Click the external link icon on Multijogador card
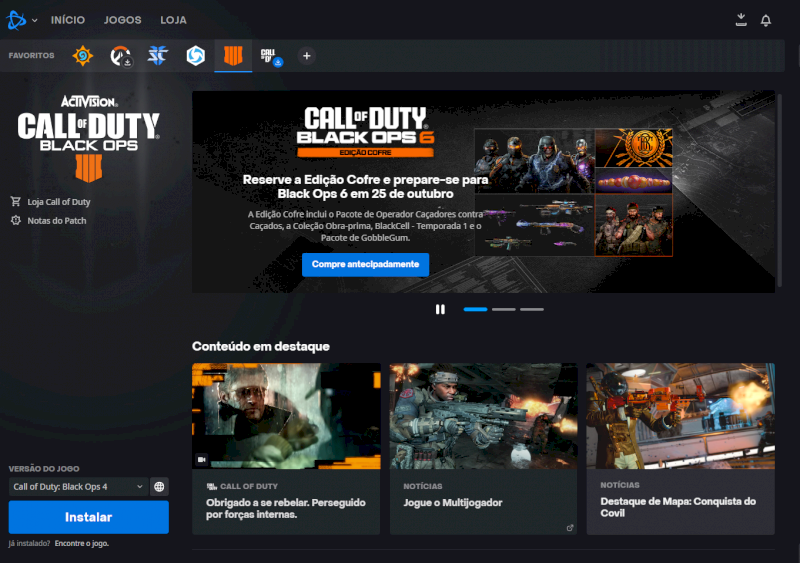This screenshot has width=800, height=563. [x=570, y=528]
